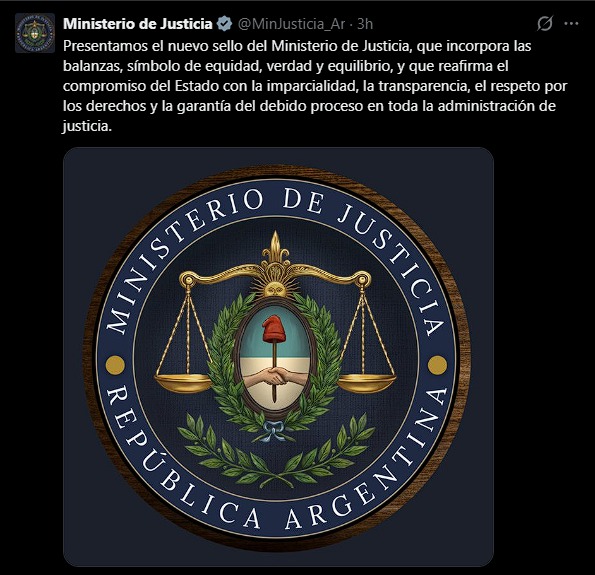Click the tweet text starting with Presentamos
The width and height of the screenshot is (595, 575).
(315, 86)
